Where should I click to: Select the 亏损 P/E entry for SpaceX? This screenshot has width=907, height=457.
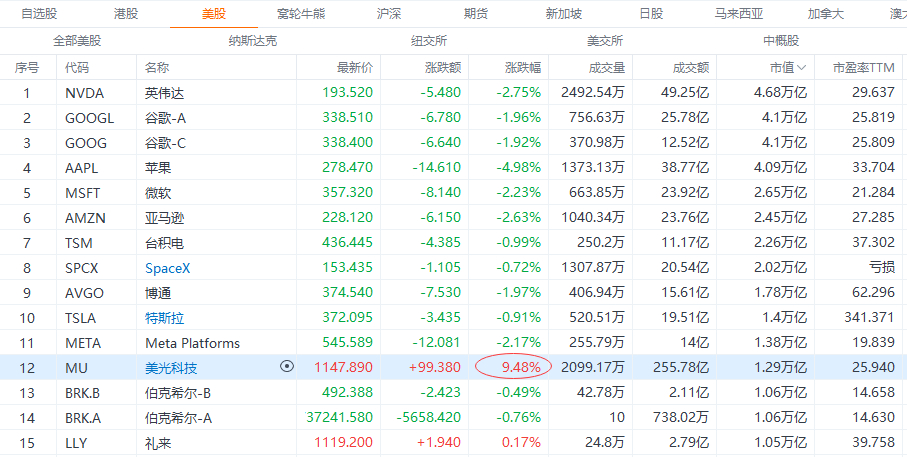(882, 268)
